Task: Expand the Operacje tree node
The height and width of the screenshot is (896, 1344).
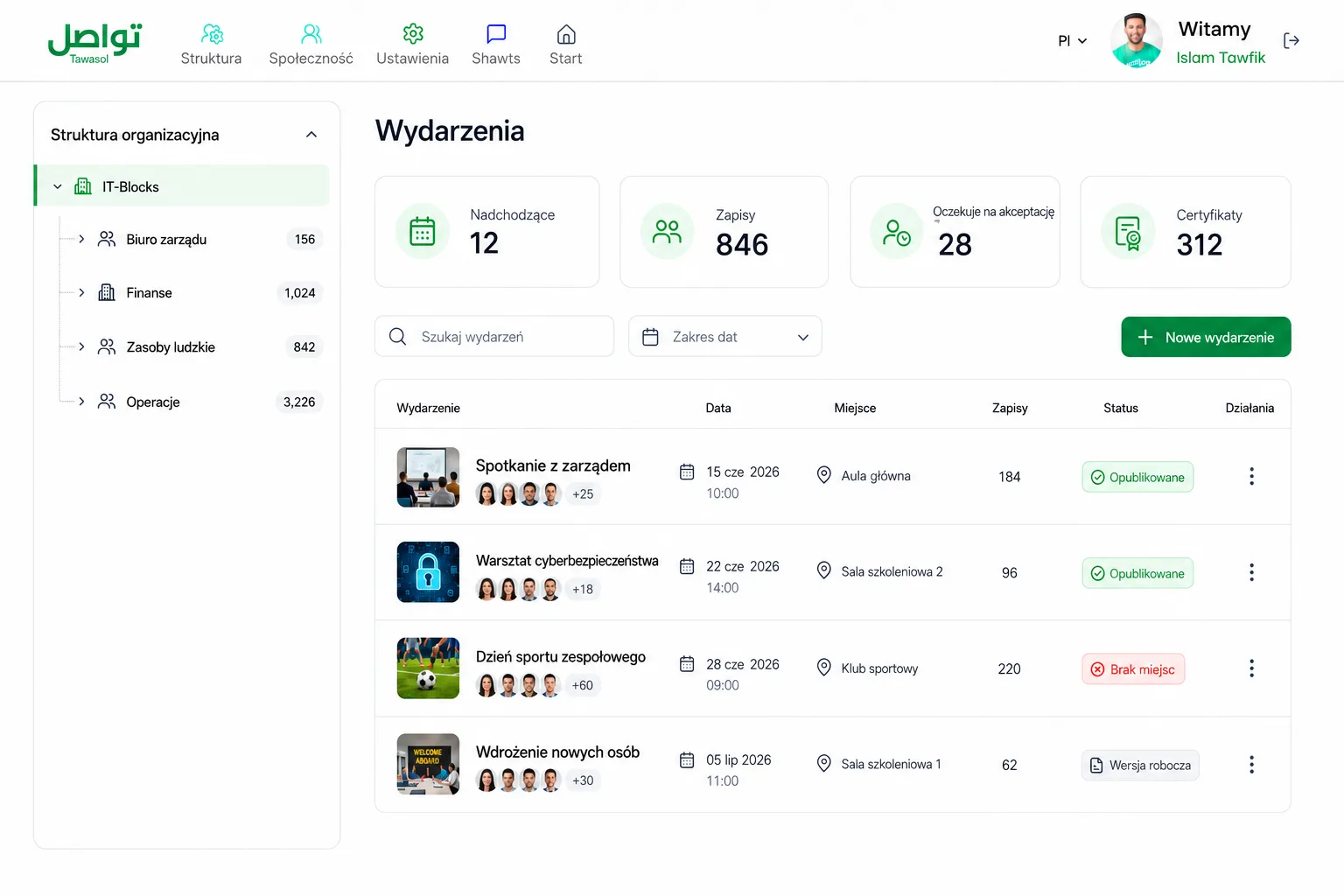Action: coord(81,402)
